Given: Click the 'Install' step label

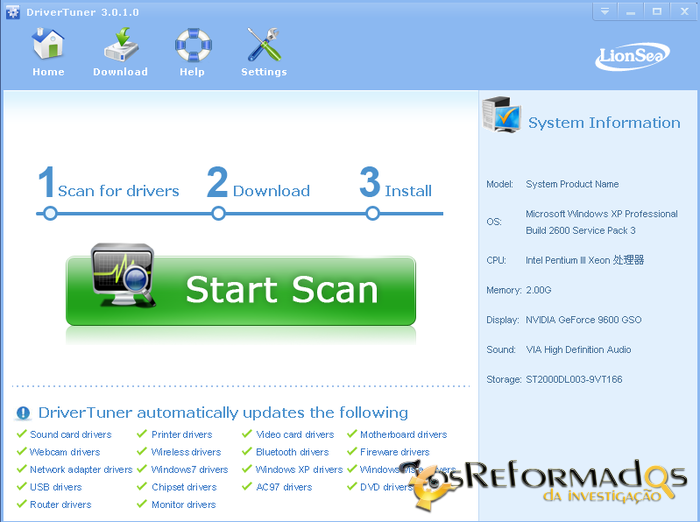Looking at the screenshot, I should click(408, 191).
